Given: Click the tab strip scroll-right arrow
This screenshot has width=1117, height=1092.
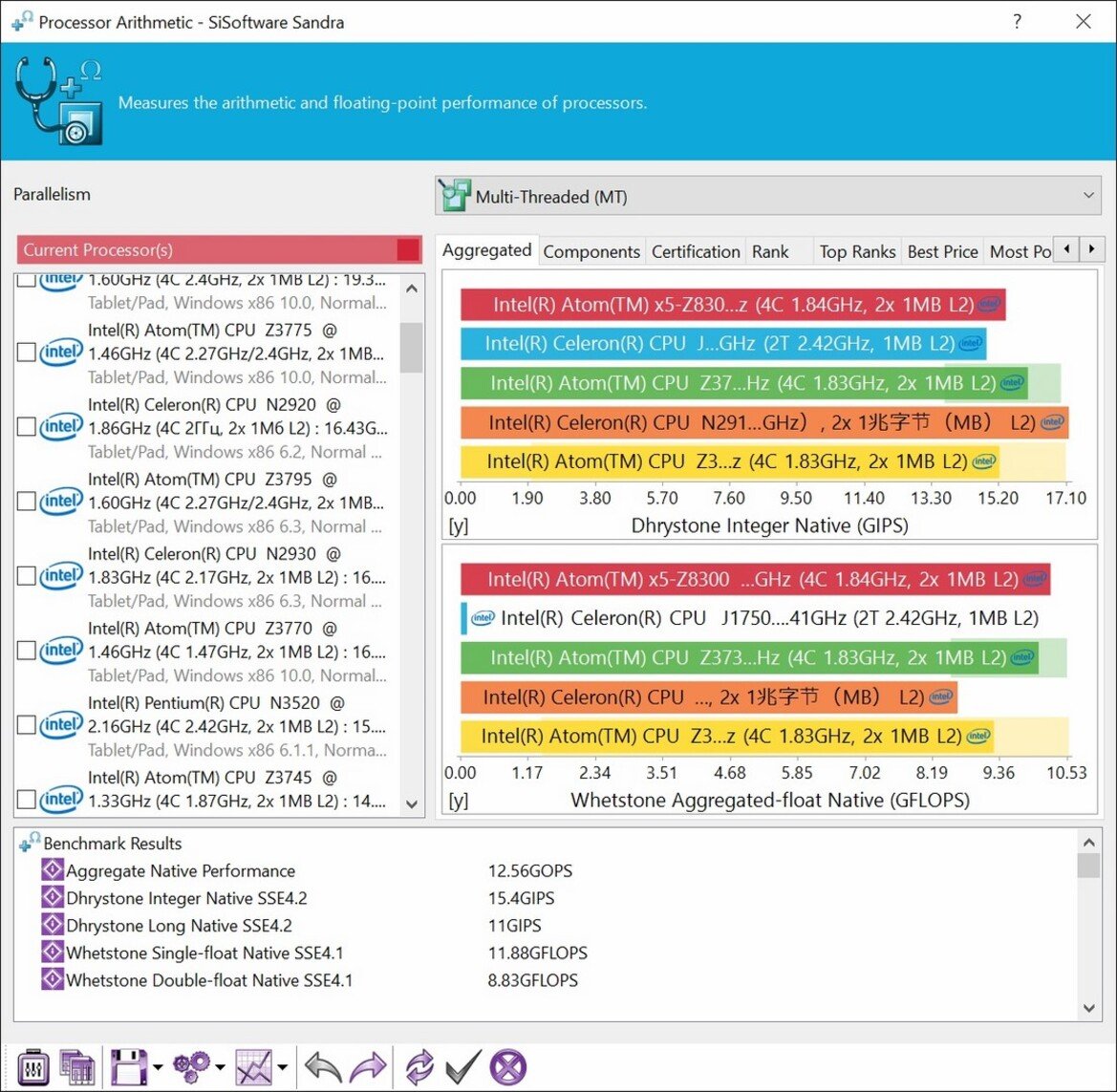Looking at the screenshot, I should coord(1091,249).
